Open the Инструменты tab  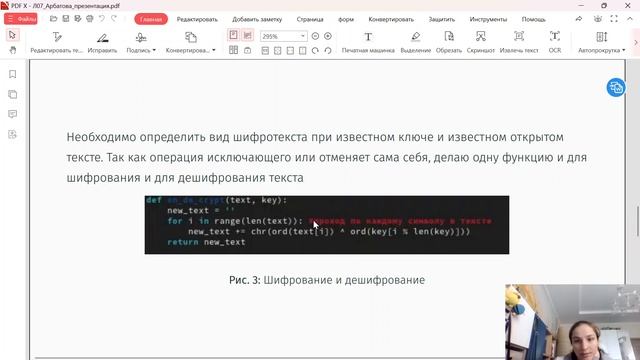click(488, 19)
